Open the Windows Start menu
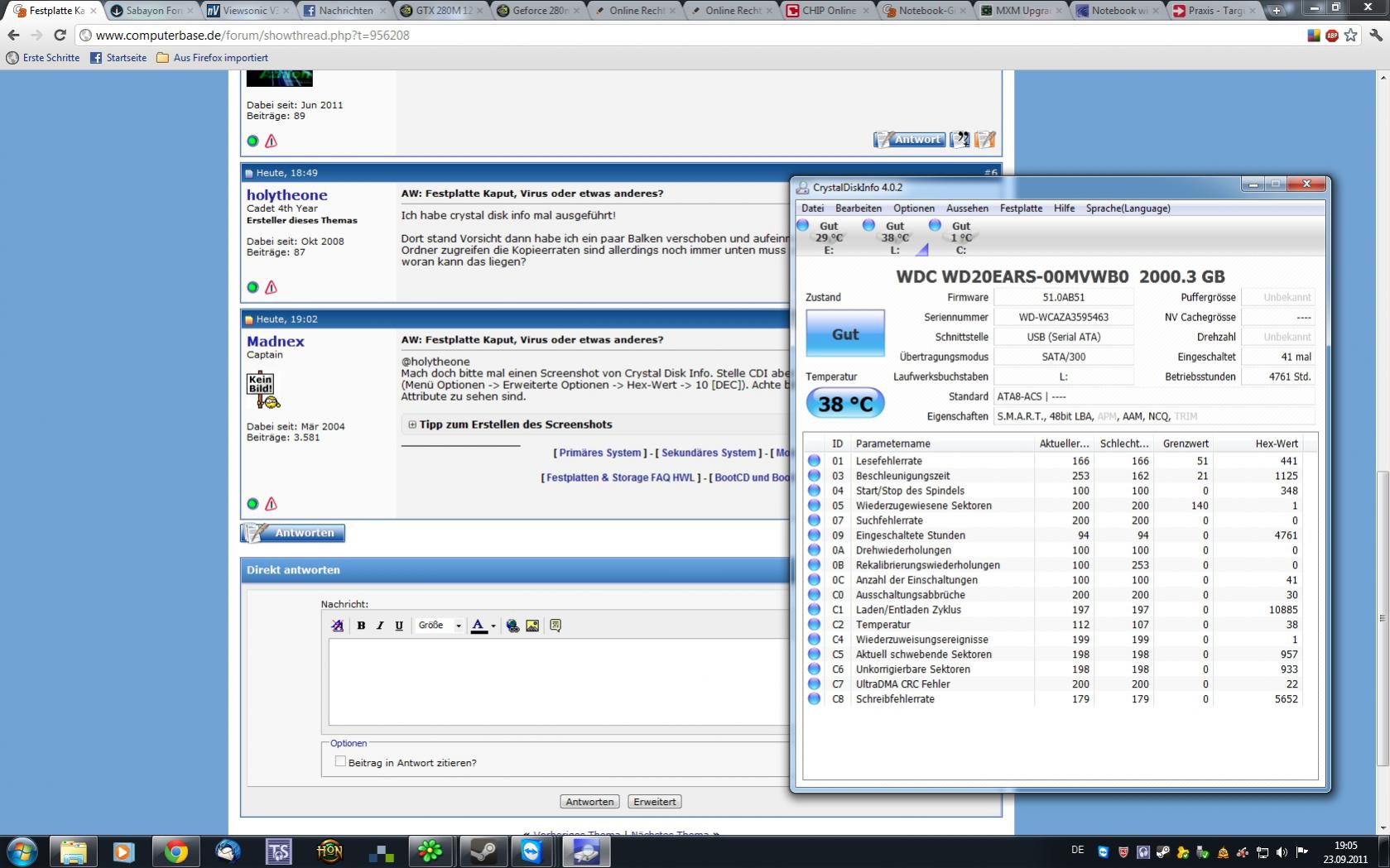Viewport: 1390px width, 868px height. click(x=22, y=851)
